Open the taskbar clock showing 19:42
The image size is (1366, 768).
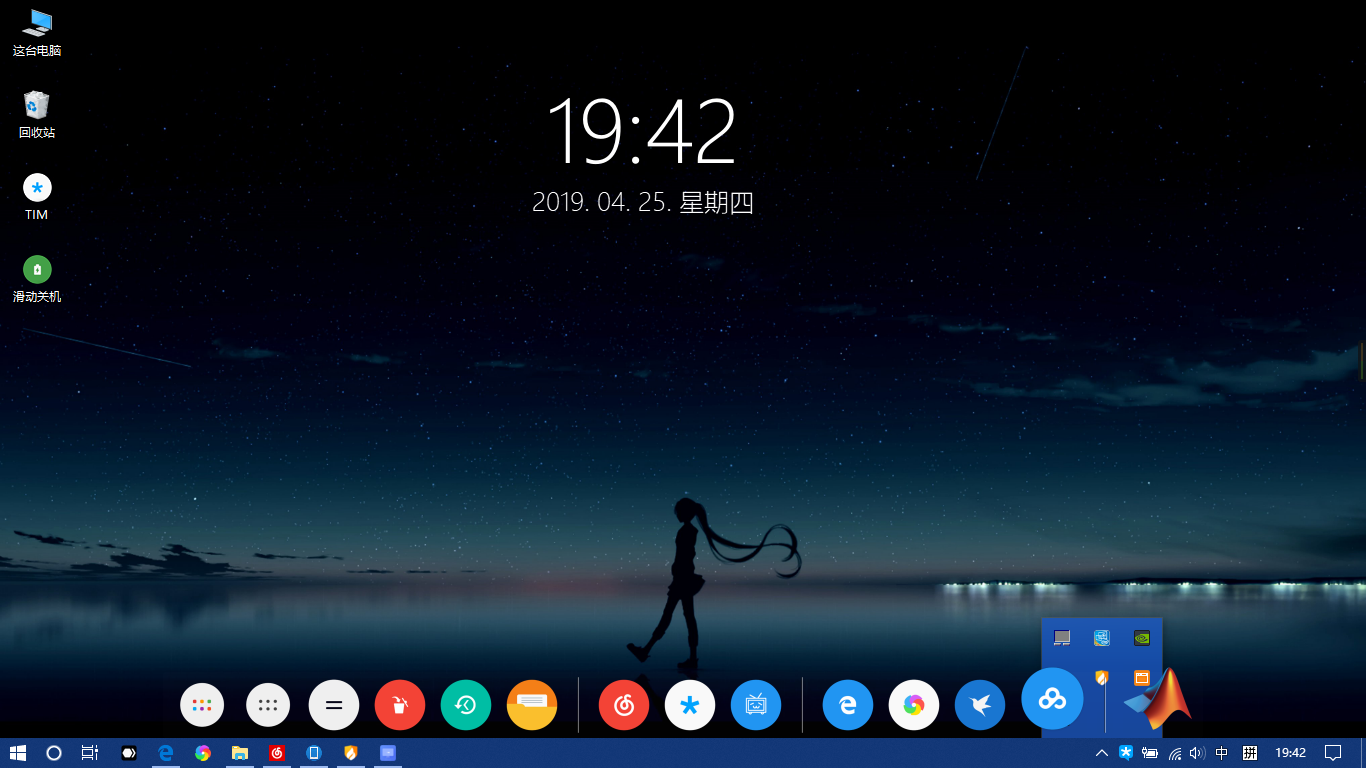point(1291,753)
